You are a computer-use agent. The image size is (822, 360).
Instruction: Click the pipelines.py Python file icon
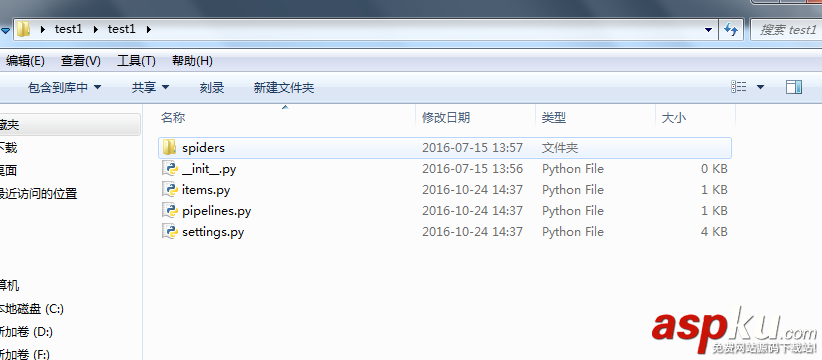[169, 211]
